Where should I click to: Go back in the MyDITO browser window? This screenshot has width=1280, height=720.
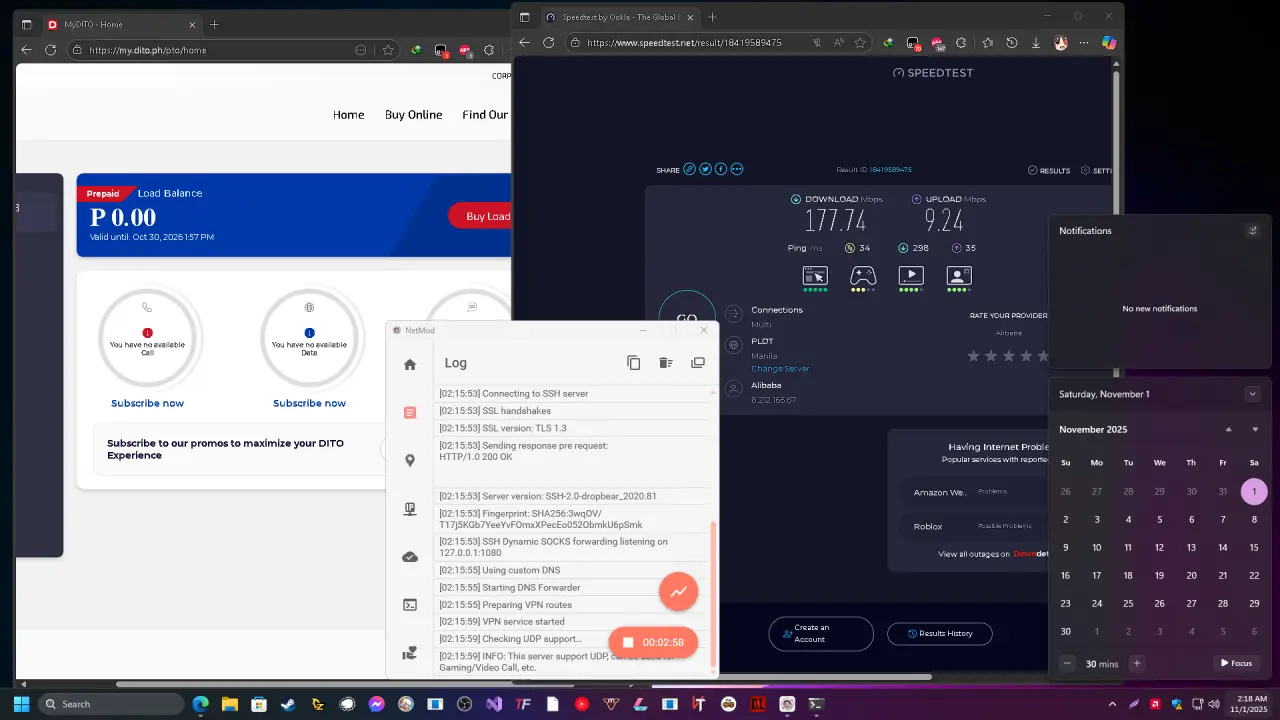tap(26, 50)
